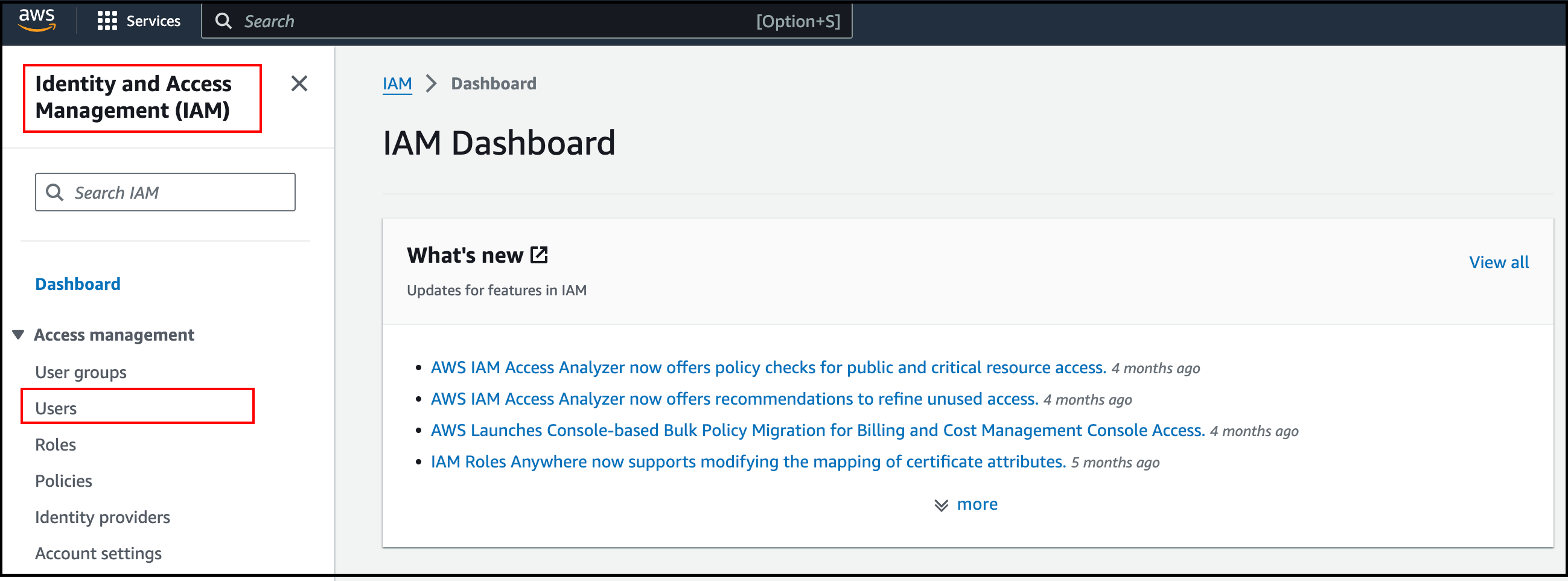The image size is (1568, 581).
Task: Open IAM Roles Anywhere certificate attributes announcement
Action: [748, 462]
